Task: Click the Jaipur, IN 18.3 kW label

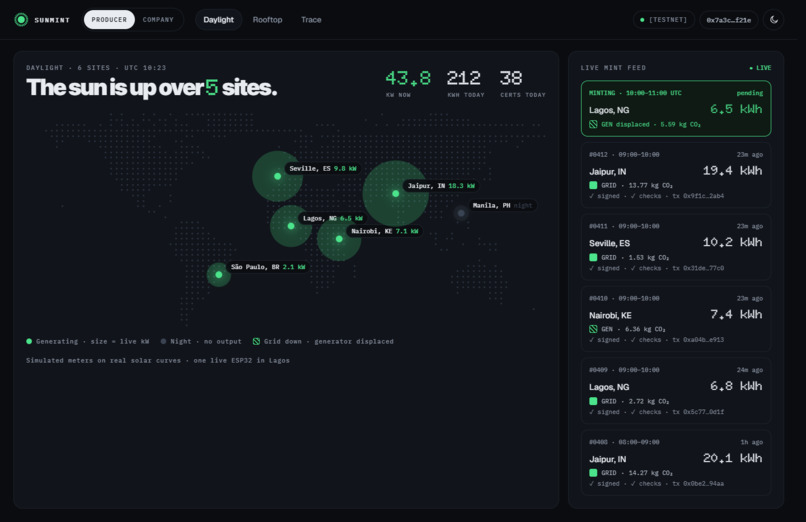Action: point(441,186)
